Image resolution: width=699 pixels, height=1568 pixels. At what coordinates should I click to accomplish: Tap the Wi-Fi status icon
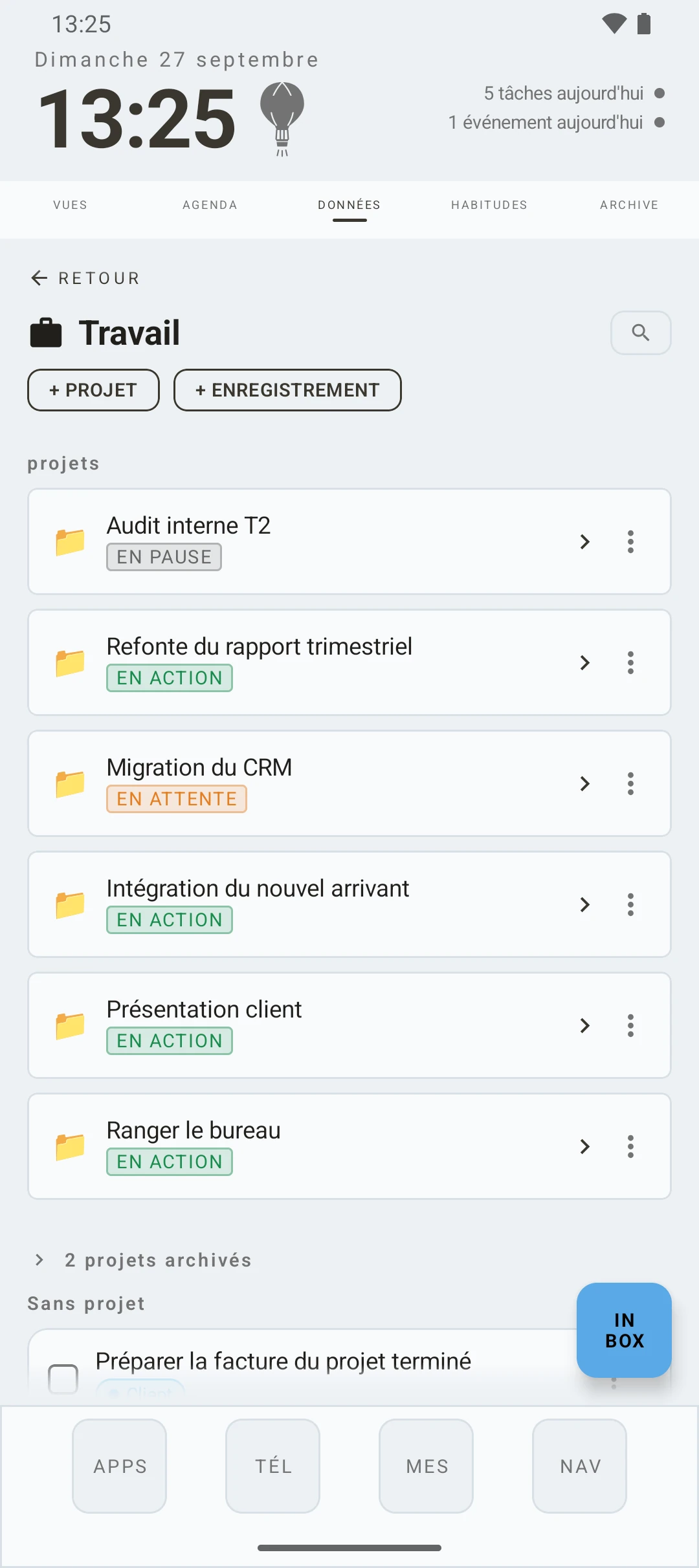click(614, 24)
